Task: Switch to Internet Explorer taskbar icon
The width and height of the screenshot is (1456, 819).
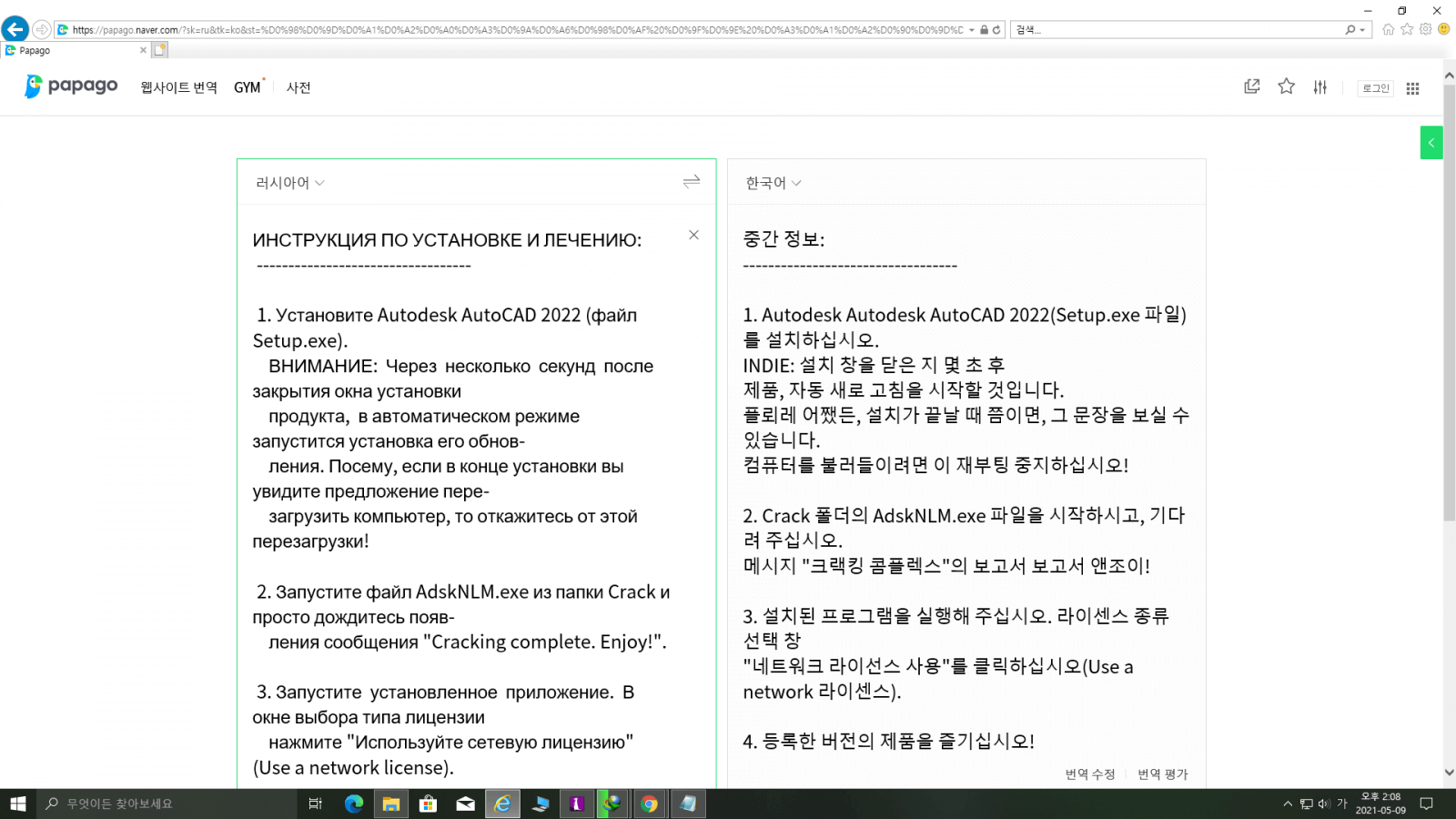Action: coord(502,804)
